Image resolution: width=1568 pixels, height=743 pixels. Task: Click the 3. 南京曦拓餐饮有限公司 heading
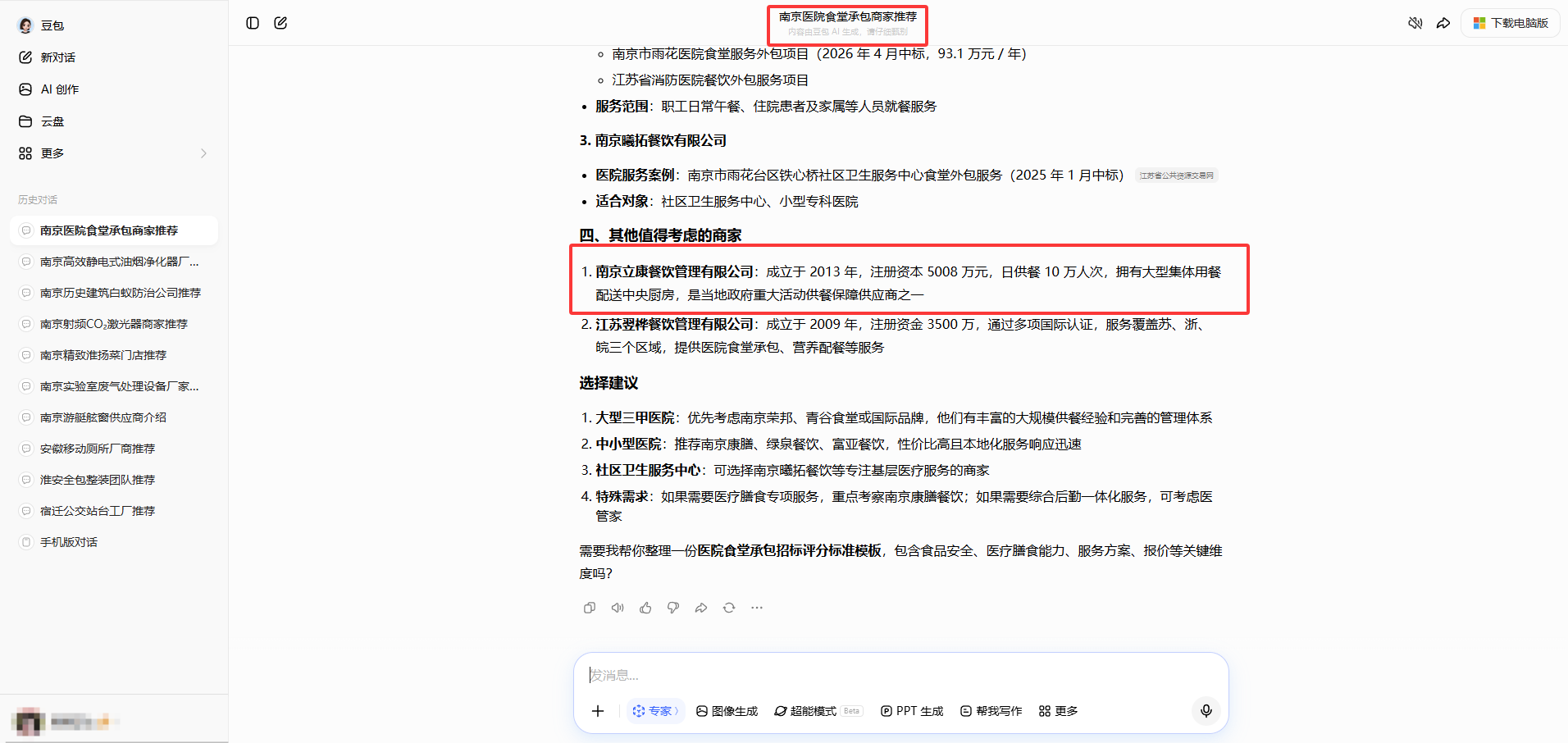[653, 140]
